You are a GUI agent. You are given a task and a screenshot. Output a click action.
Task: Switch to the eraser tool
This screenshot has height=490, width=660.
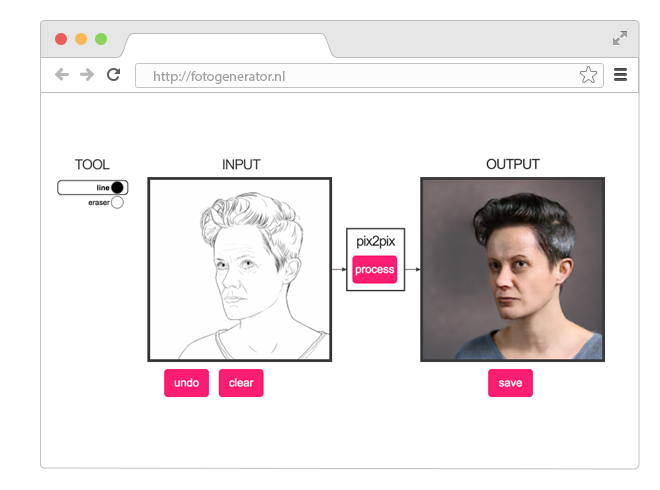pyautogui.click(x=117, y=203)
